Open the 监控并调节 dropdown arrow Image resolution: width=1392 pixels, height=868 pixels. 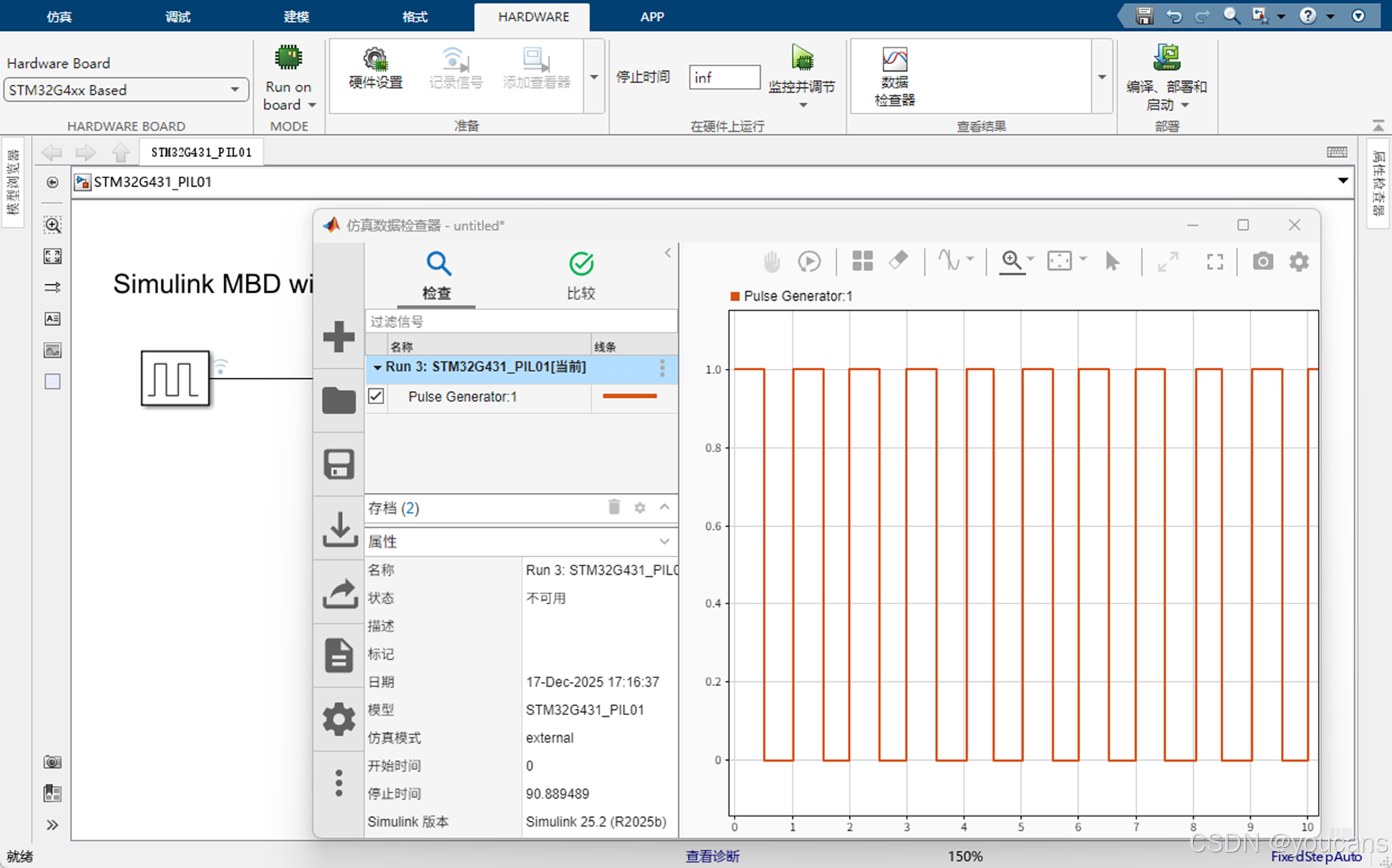pyautogui.click(x=802, y=105)
